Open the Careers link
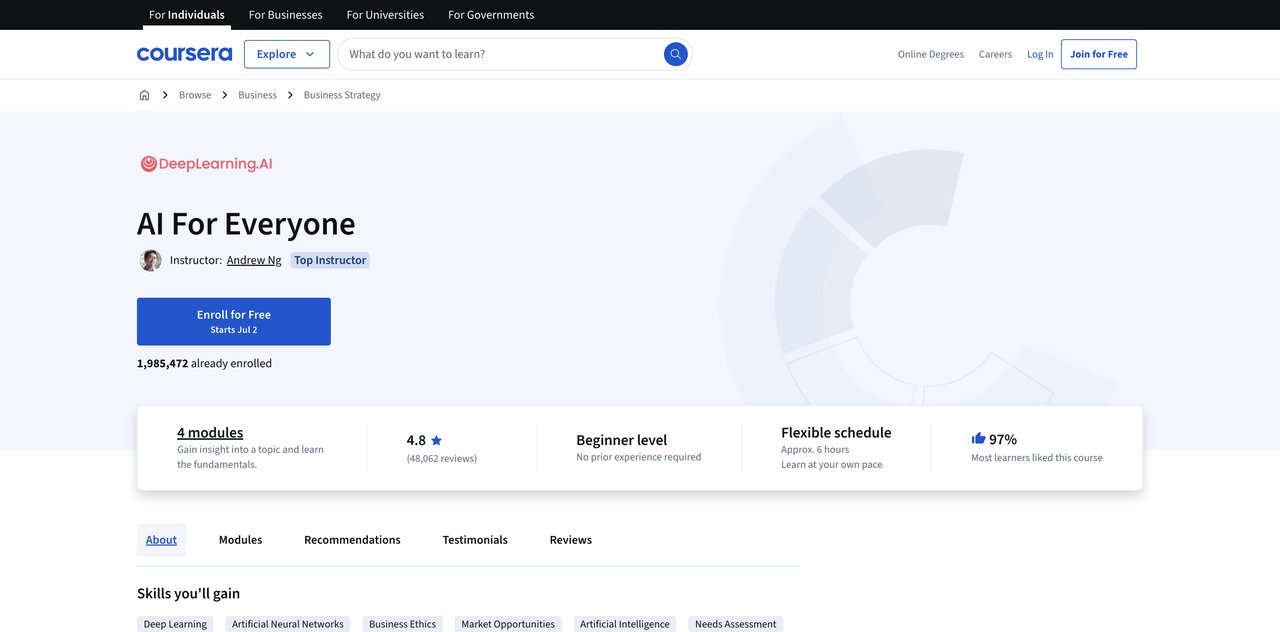Image resolution: width=1280 pixels, height=632 pixels. coord(995,54)
